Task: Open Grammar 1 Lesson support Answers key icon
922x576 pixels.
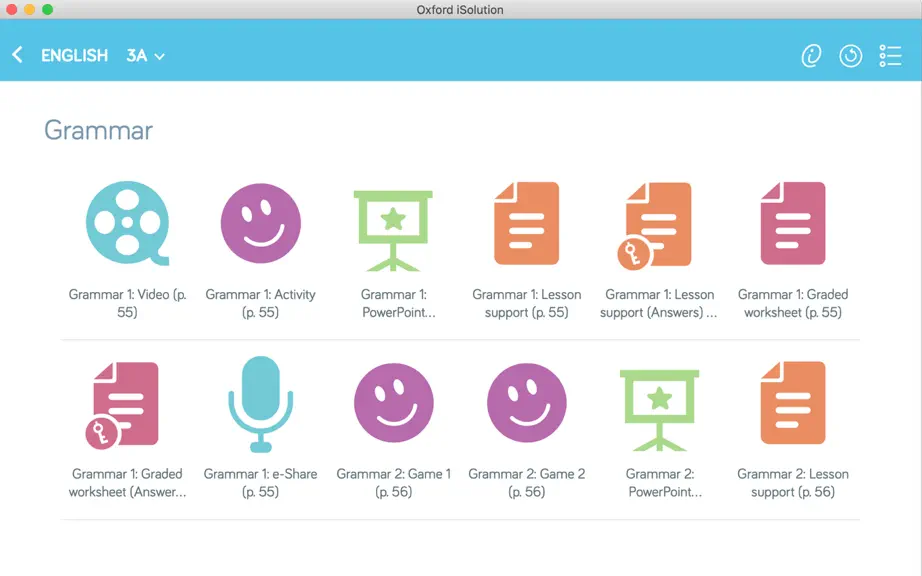Action: point(654,226)
